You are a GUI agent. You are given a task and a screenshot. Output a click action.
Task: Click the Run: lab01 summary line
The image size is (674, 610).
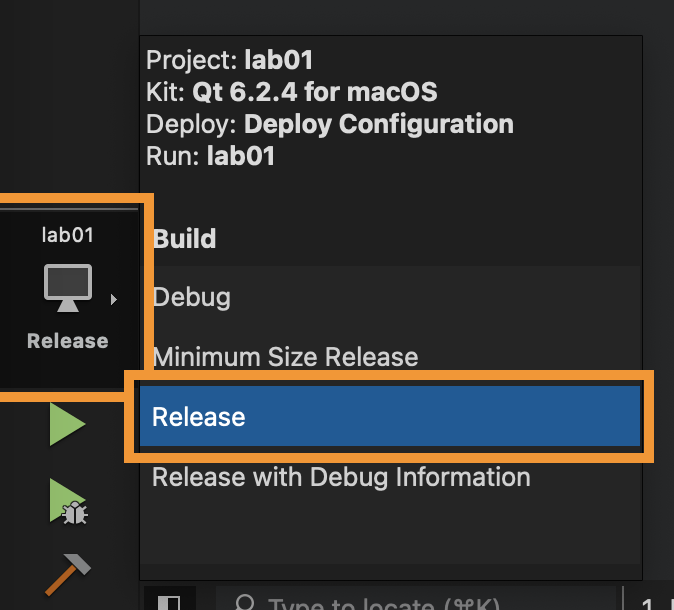pyautogui.click(x=210, y=156)
